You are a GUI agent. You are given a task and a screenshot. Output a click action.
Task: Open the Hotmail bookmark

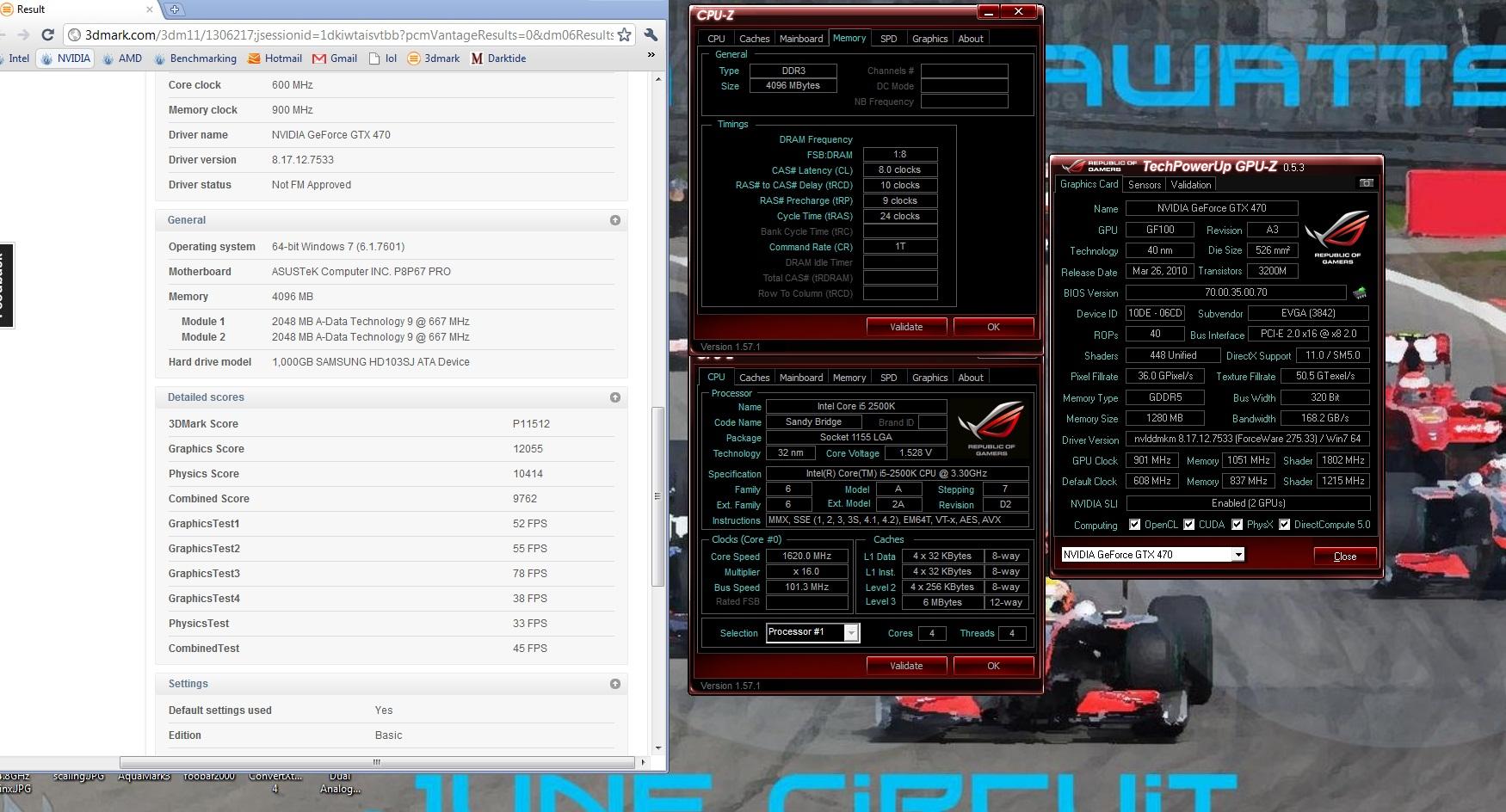point(275,58)
